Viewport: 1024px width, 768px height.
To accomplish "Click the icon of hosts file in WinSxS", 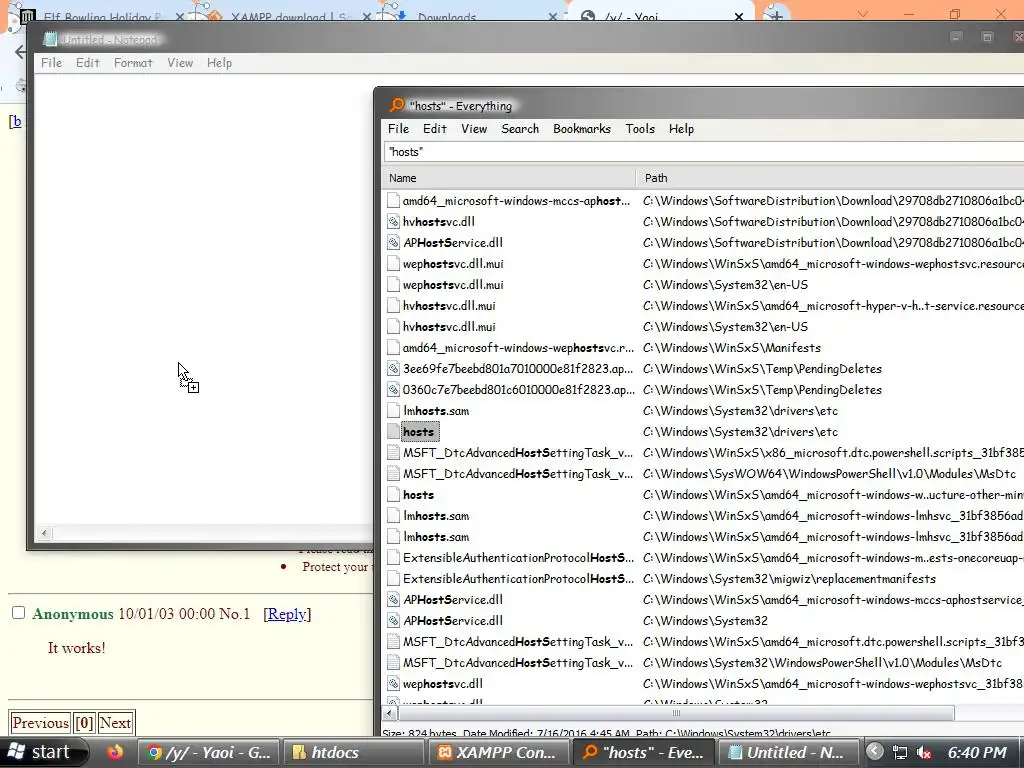I will click(393, 494).
